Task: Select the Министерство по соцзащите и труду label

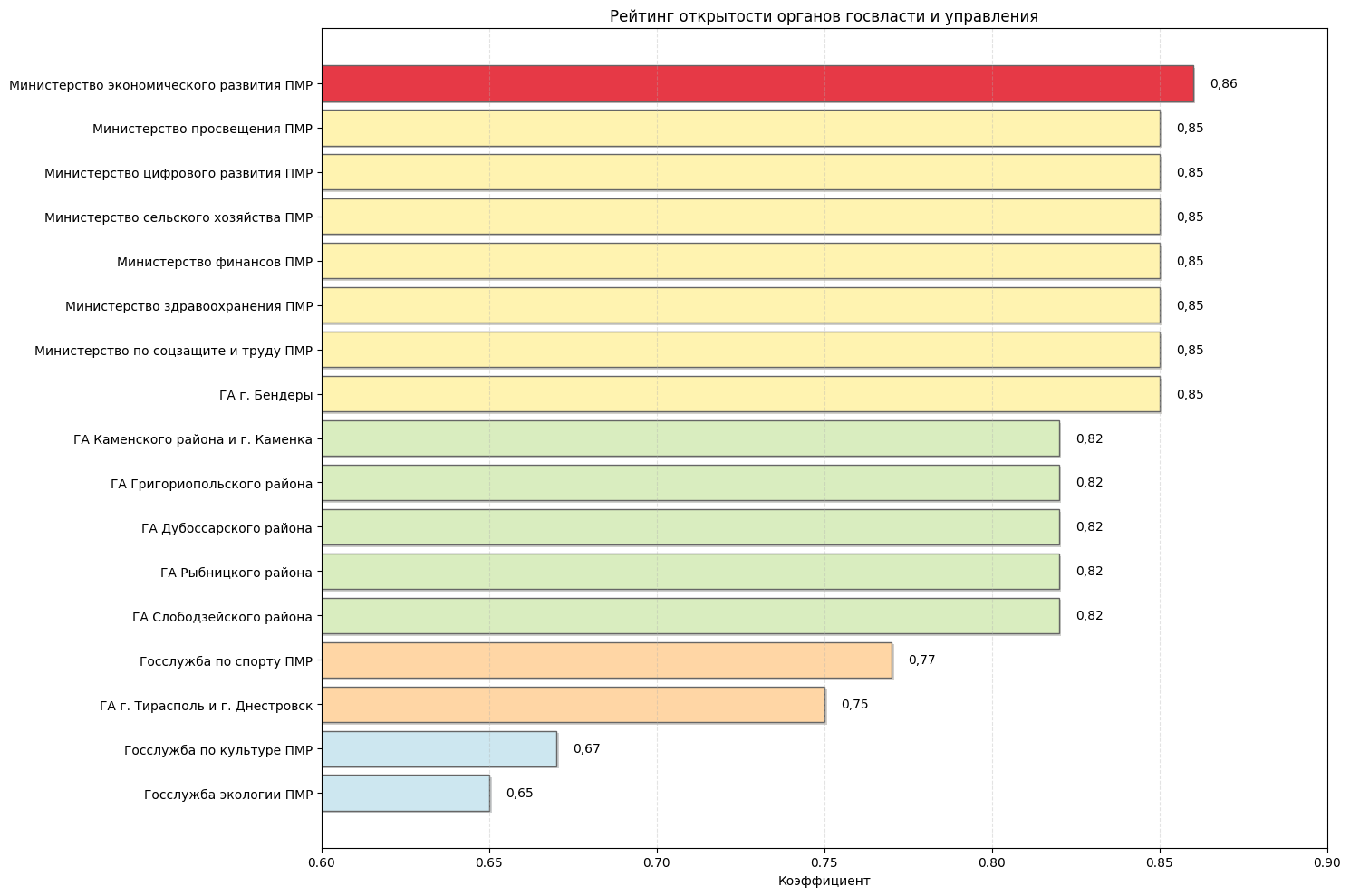Action: pyautogui.click(x=173, y=351)
